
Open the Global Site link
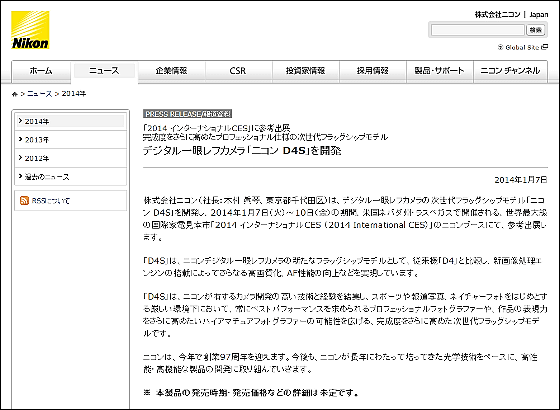522,47
